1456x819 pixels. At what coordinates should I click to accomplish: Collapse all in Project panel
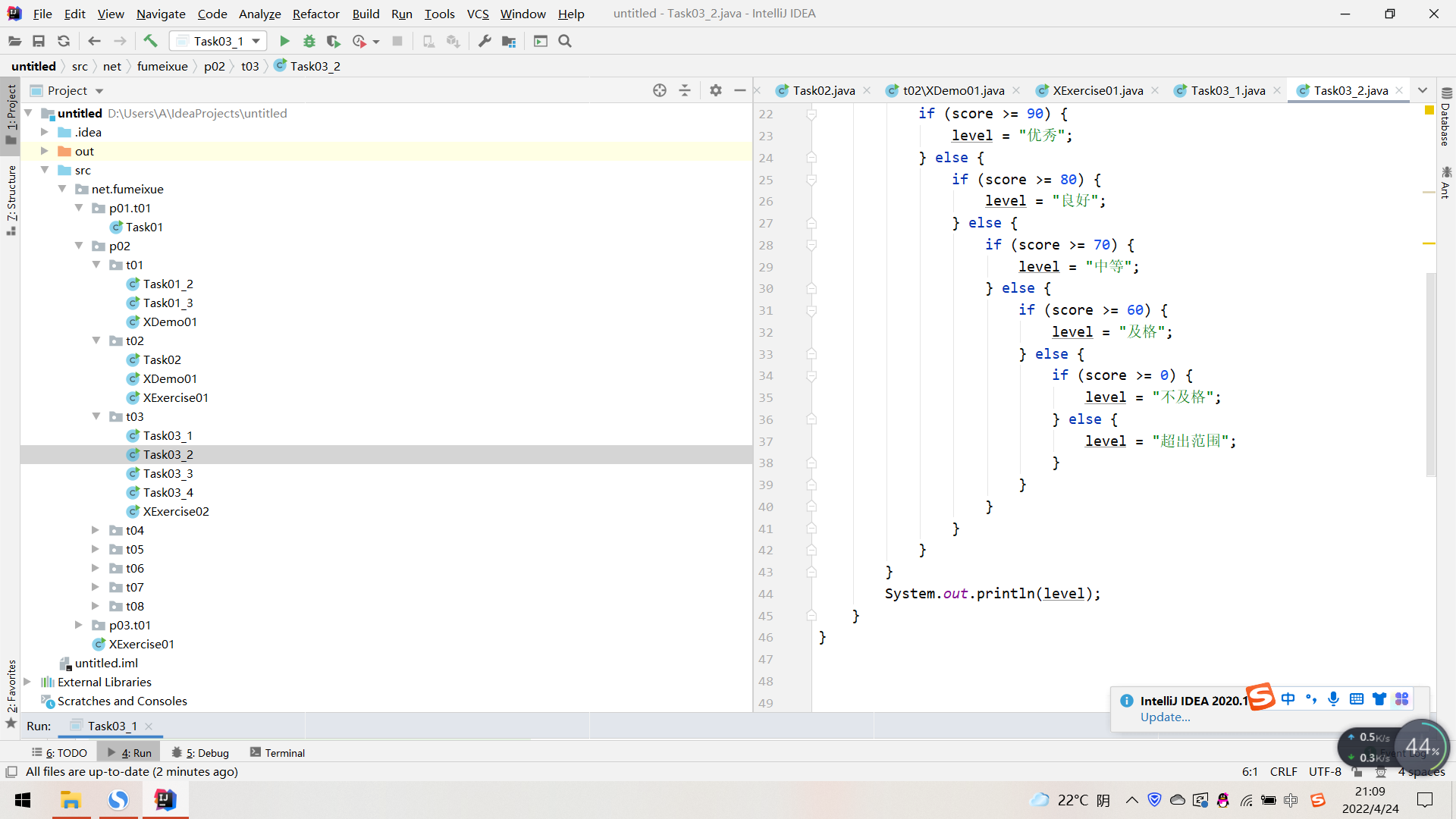tap(685, 90)
